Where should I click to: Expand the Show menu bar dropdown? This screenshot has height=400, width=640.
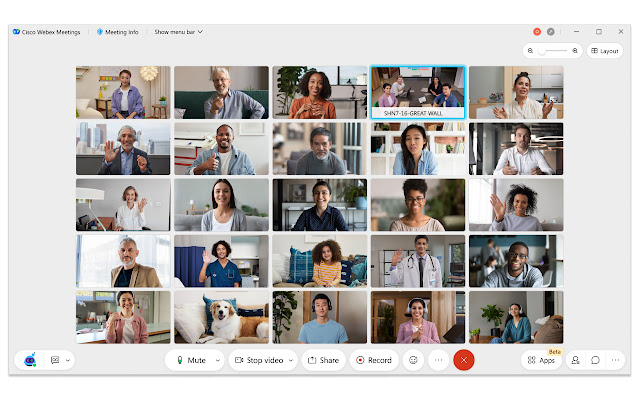[178, 32]
